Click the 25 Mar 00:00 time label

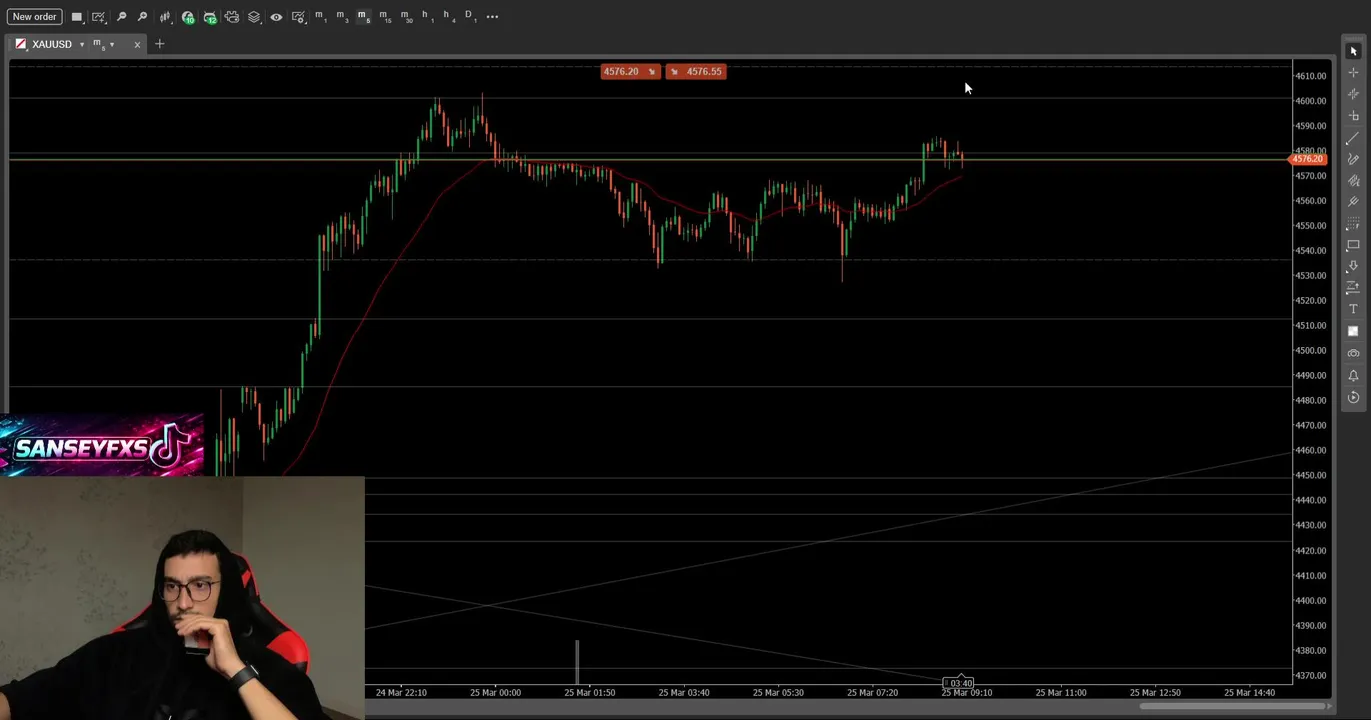[495, 692]
